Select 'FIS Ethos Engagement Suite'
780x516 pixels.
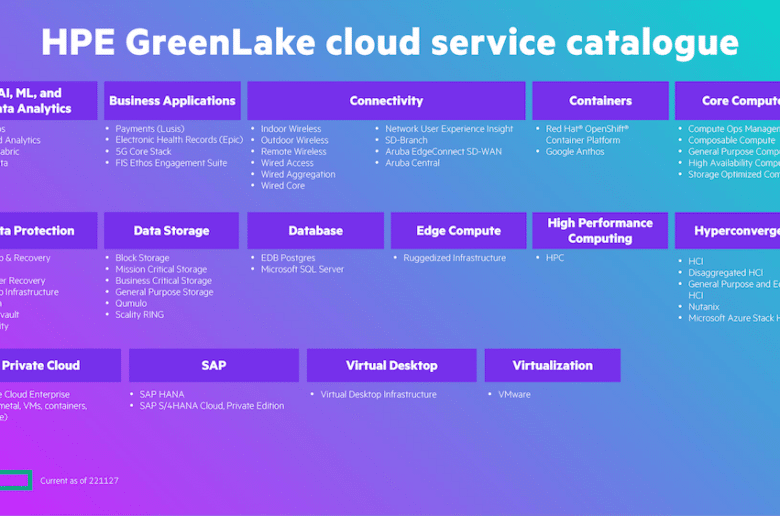(x=171, y=163)
